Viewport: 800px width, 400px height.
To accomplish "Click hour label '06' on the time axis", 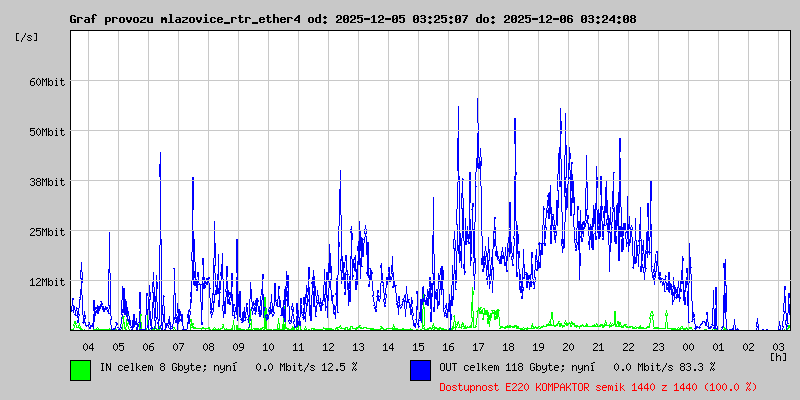I will click(x=148, y=347).
